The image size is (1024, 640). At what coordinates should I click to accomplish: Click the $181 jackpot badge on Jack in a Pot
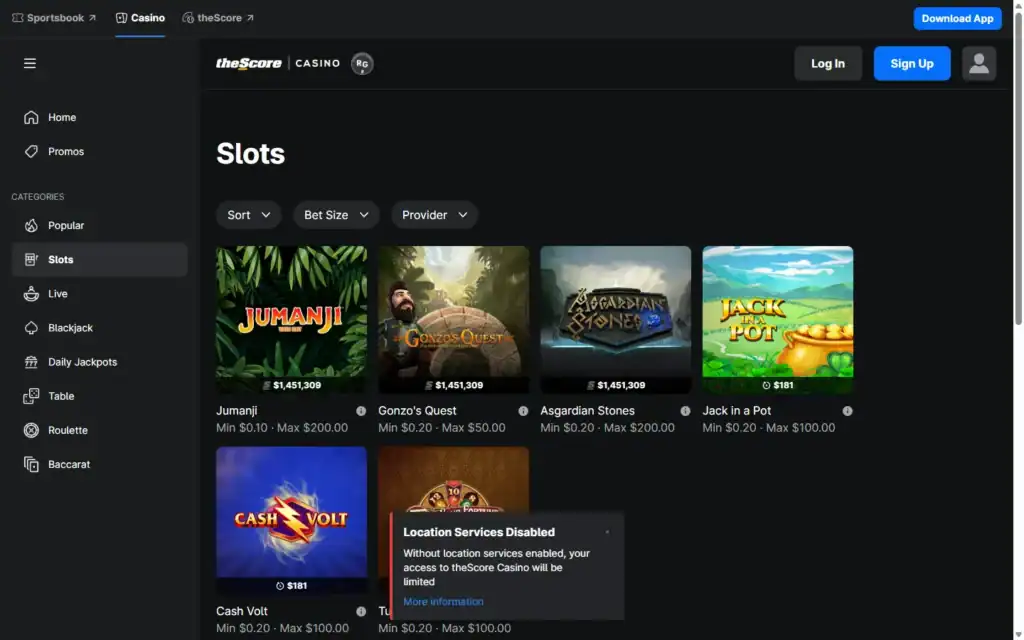(x=777, y=385)
